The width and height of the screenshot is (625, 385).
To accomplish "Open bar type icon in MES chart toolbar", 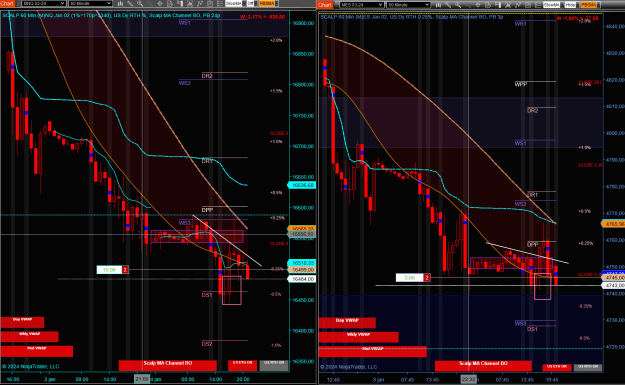I will 438,5.
